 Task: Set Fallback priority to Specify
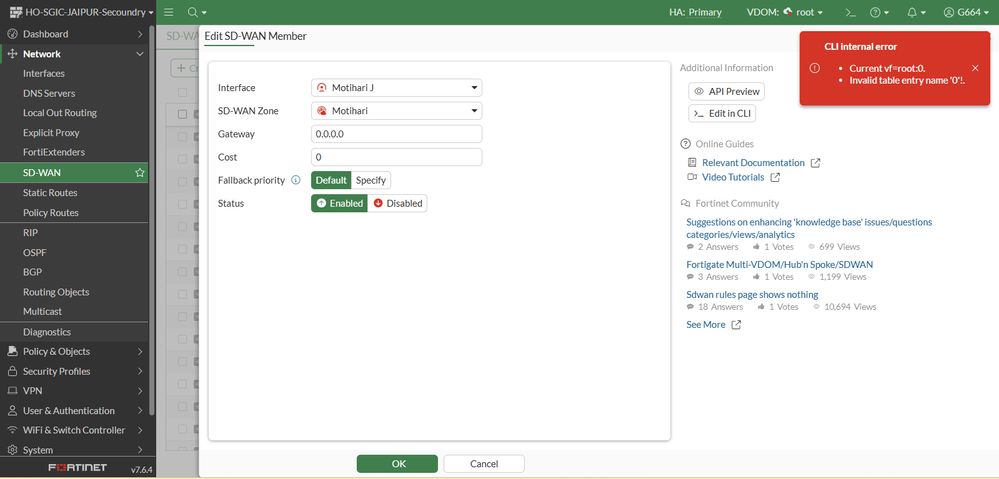click(371, 180)
